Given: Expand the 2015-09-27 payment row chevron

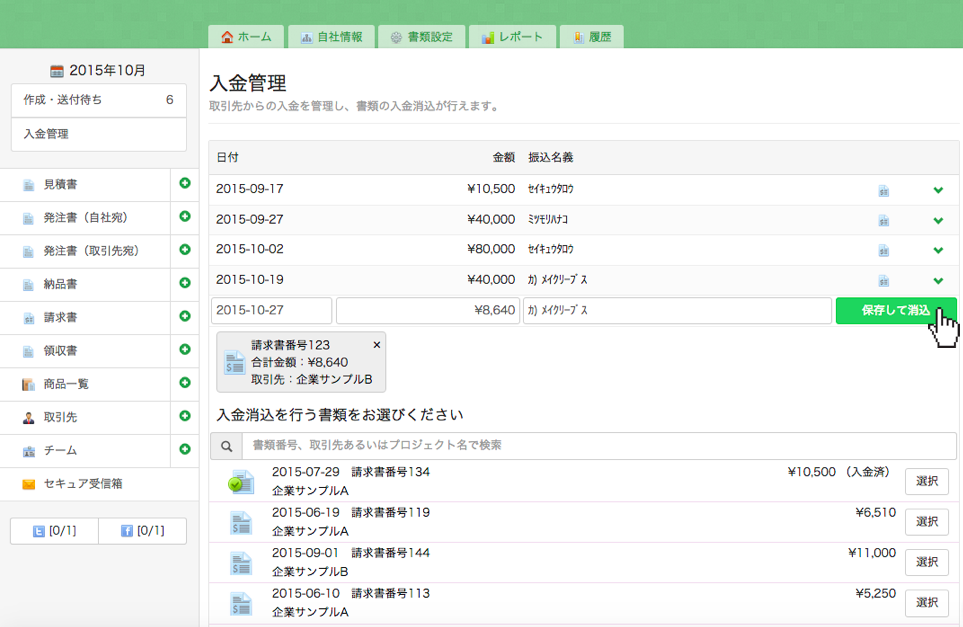Looking at the screenshot, I should [938, 220].
